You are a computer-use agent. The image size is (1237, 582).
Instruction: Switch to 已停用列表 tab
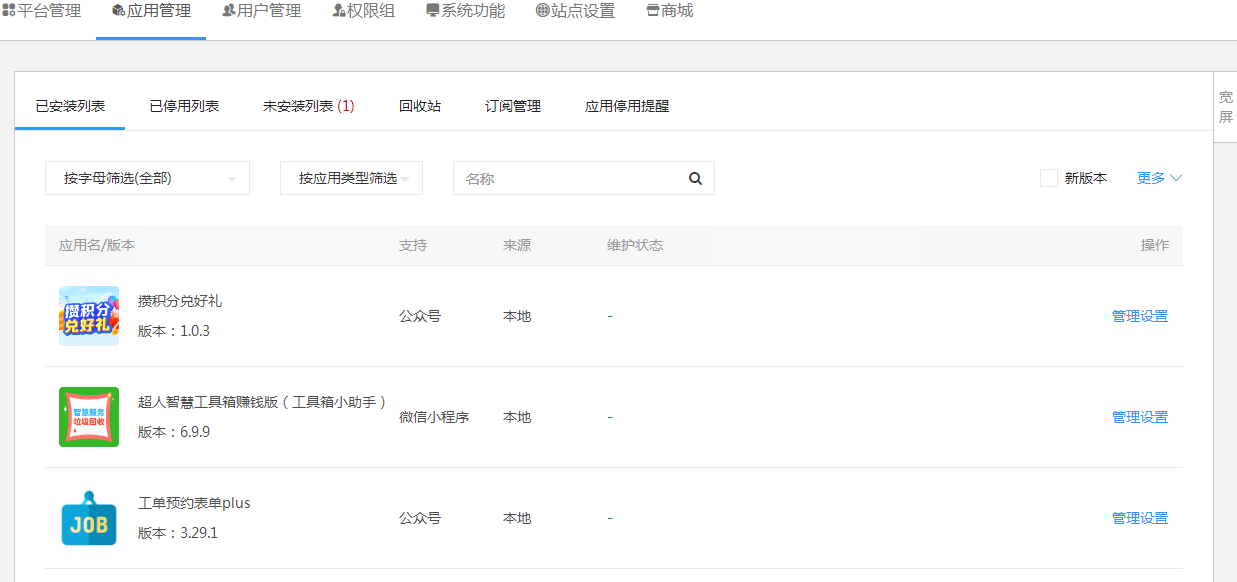(184, 106)
